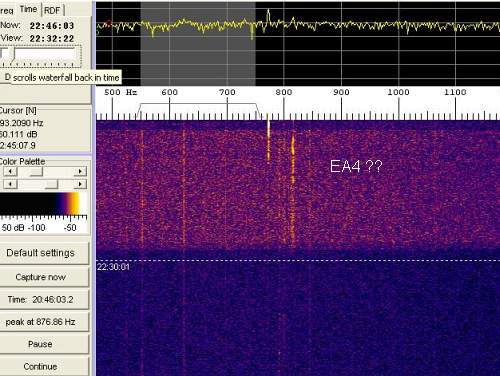The image size is (500, 376).
Task: Click the bright signal trace near 775 Hz
Action: click(268, 142)
